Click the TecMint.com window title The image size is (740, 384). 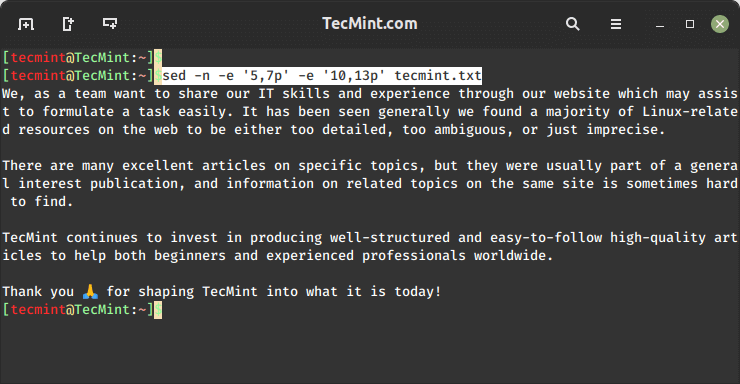coord(370,24)
